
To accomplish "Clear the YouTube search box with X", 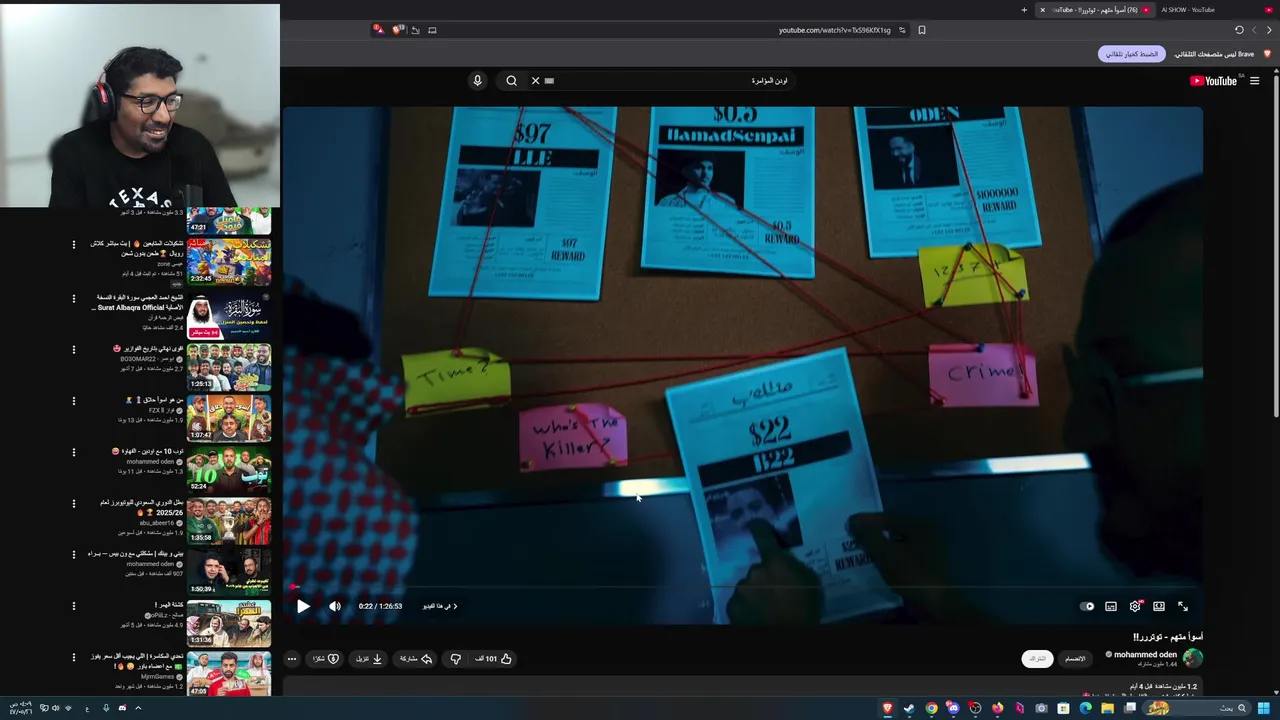I will [x=535, y=81].
